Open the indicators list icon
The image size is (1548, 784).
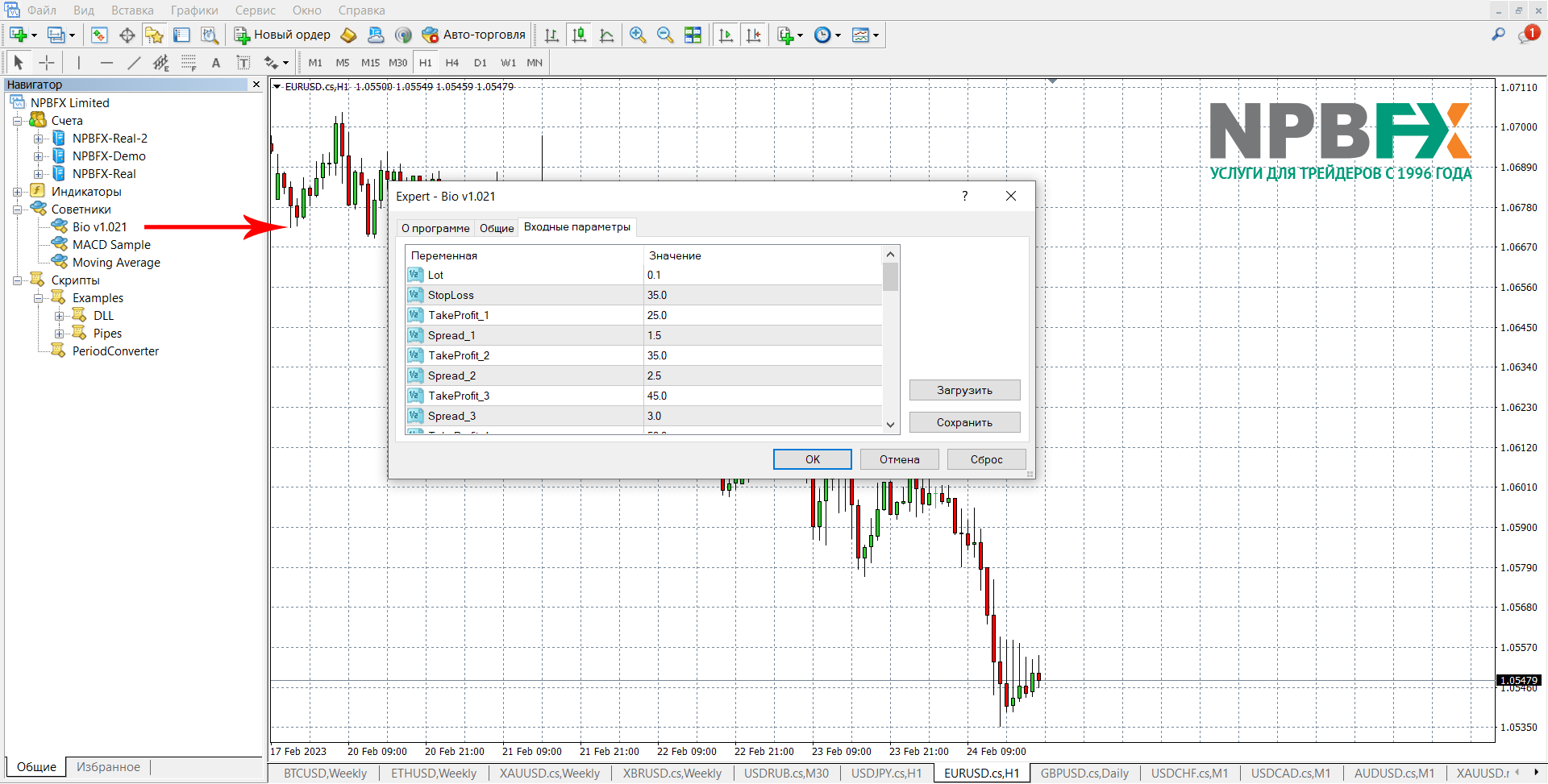(x=784, y=35)
